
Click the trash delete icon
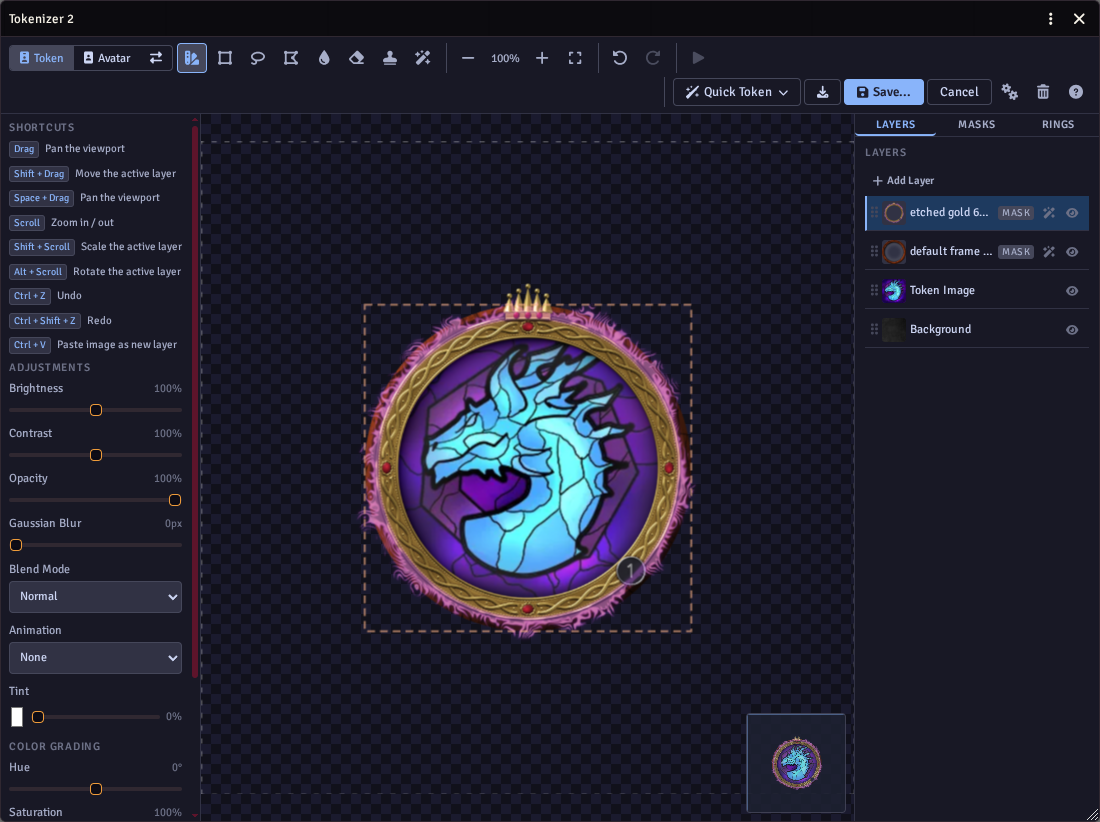[x=1043, y=92]
